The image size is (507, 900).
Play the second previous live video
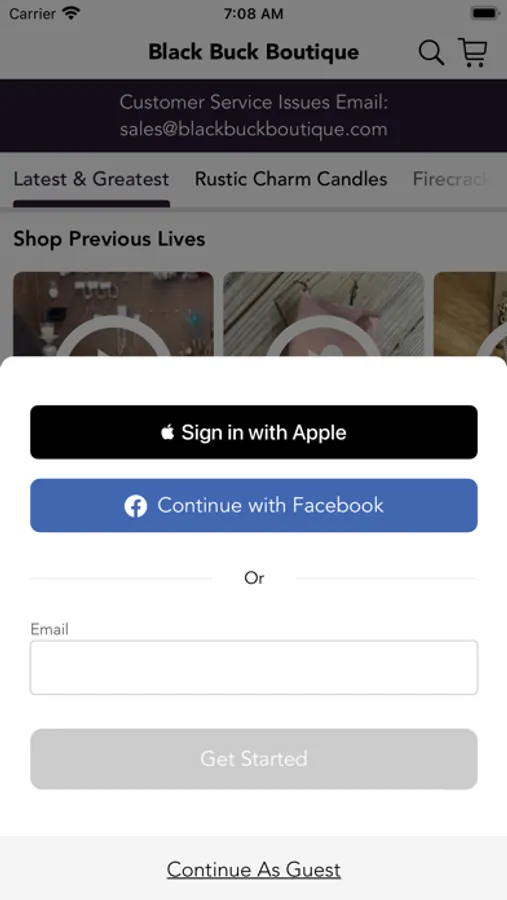[323, 315]
